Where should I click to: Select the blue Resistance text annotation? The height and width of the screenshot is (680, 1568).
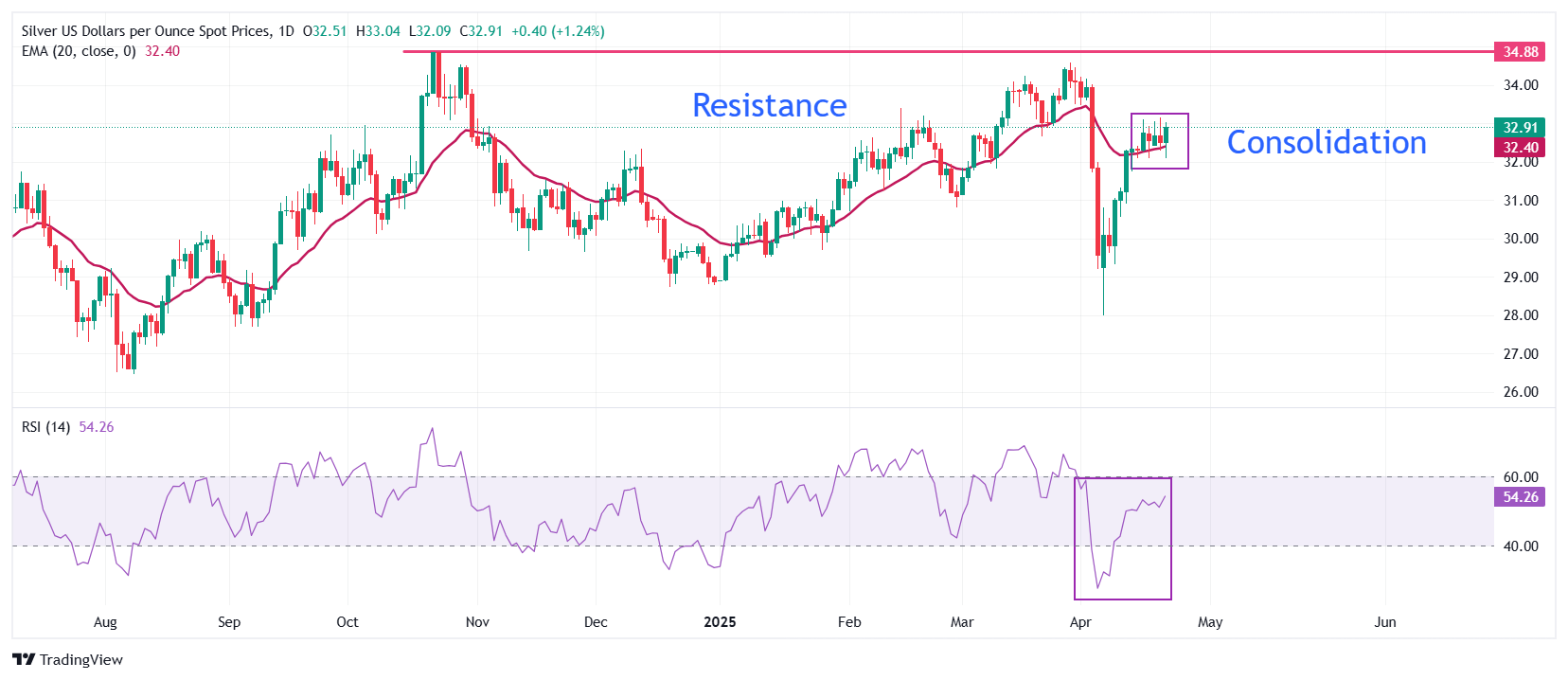tap(769, 105)
